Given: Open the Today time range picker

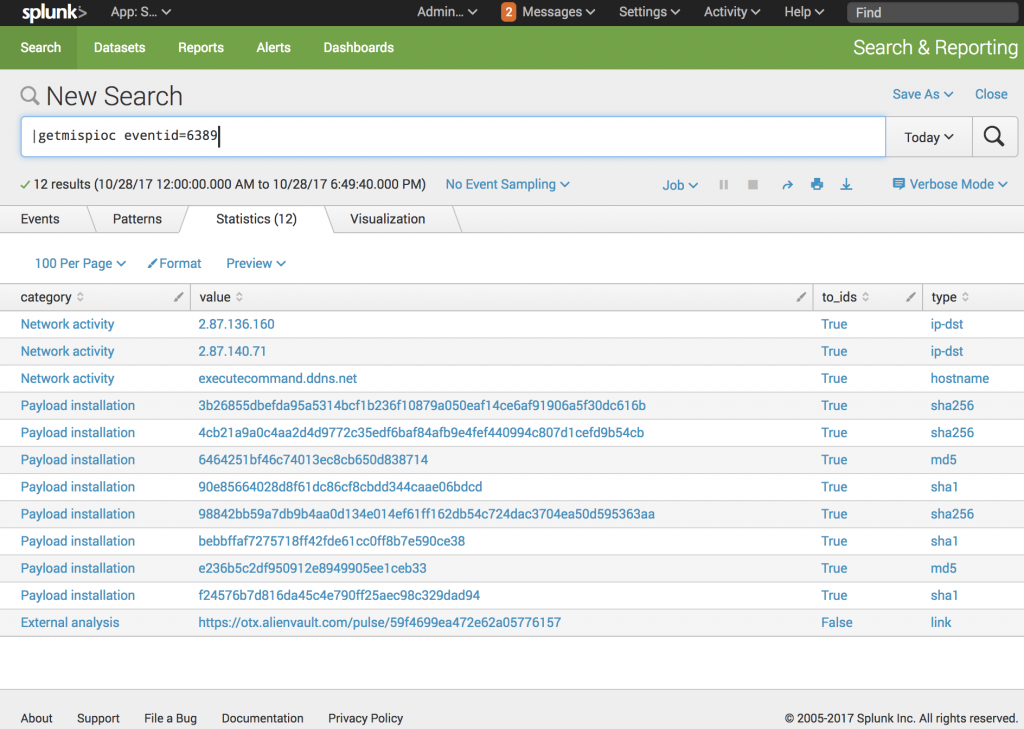Looking at the screenshot, I should 928,137.
